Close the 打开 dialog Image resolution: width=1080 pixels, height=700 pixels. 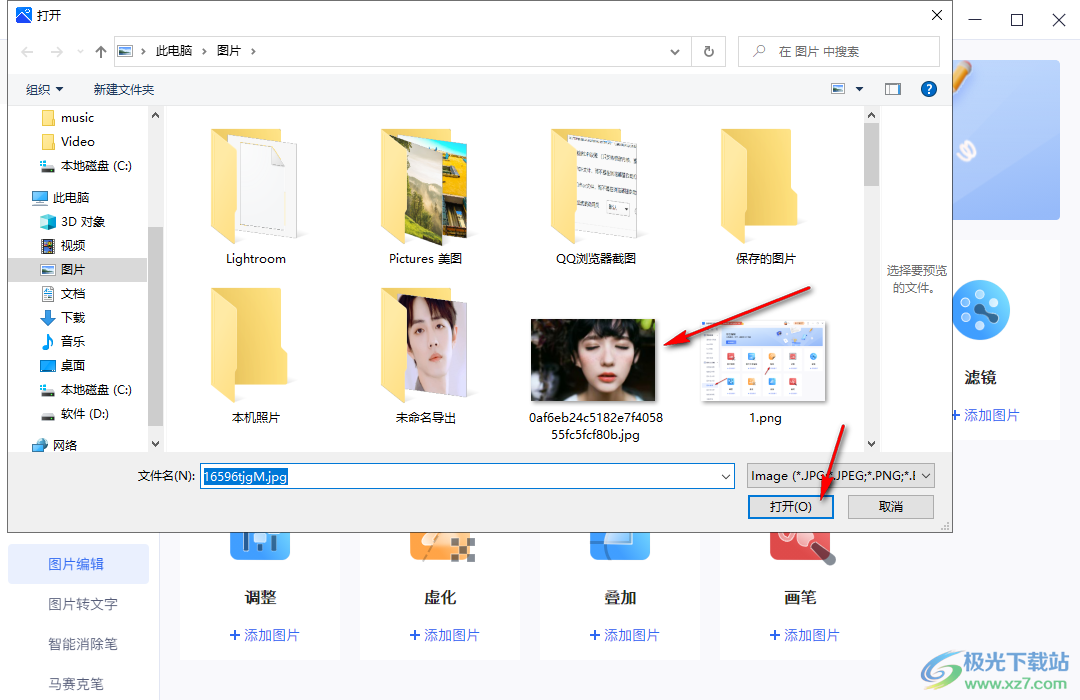[x=937, y=15]
